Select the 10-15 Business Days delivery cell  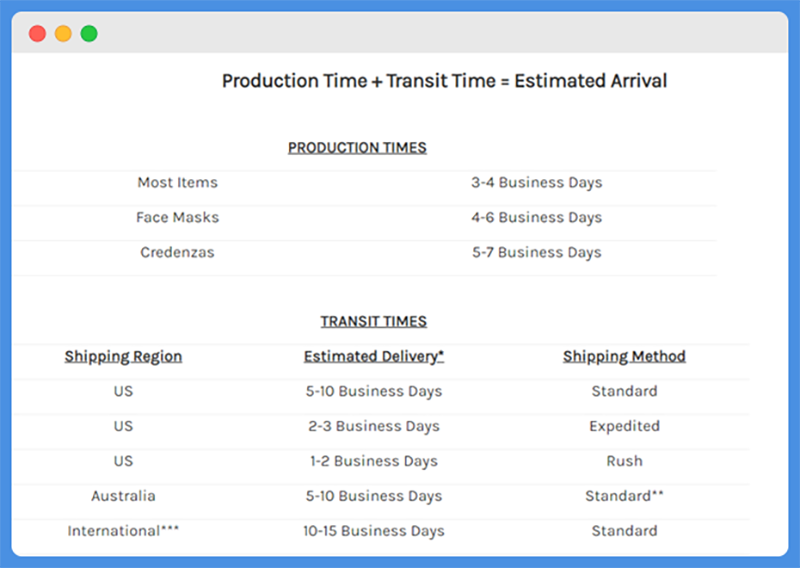click(374, 531)
